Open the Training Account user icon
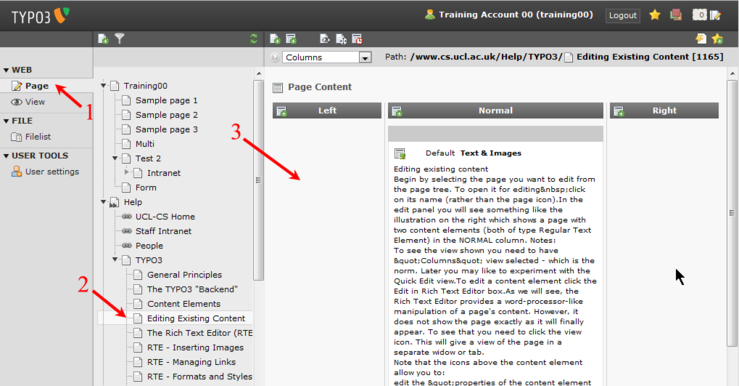Viewport: 739px width, 386px height. (429, 15)
